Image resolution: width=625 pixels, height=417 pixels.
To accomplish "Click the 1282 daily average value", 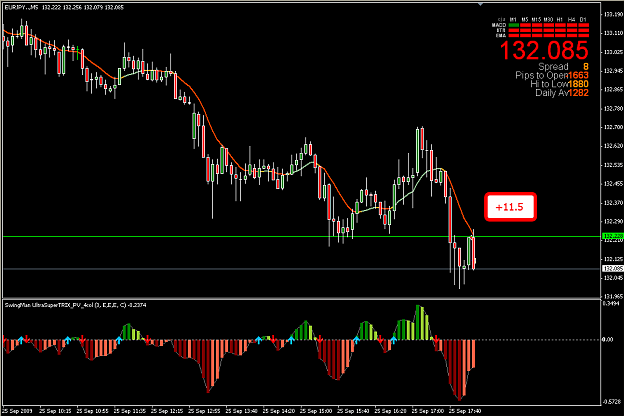I will (578, 92).
